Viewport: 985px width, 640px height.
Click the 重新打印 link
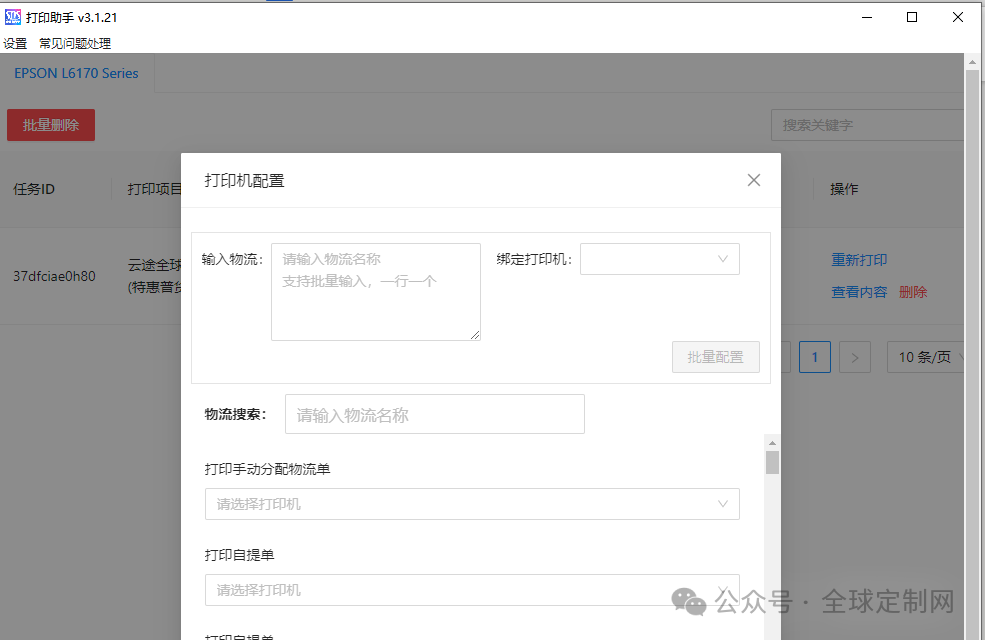858,259
